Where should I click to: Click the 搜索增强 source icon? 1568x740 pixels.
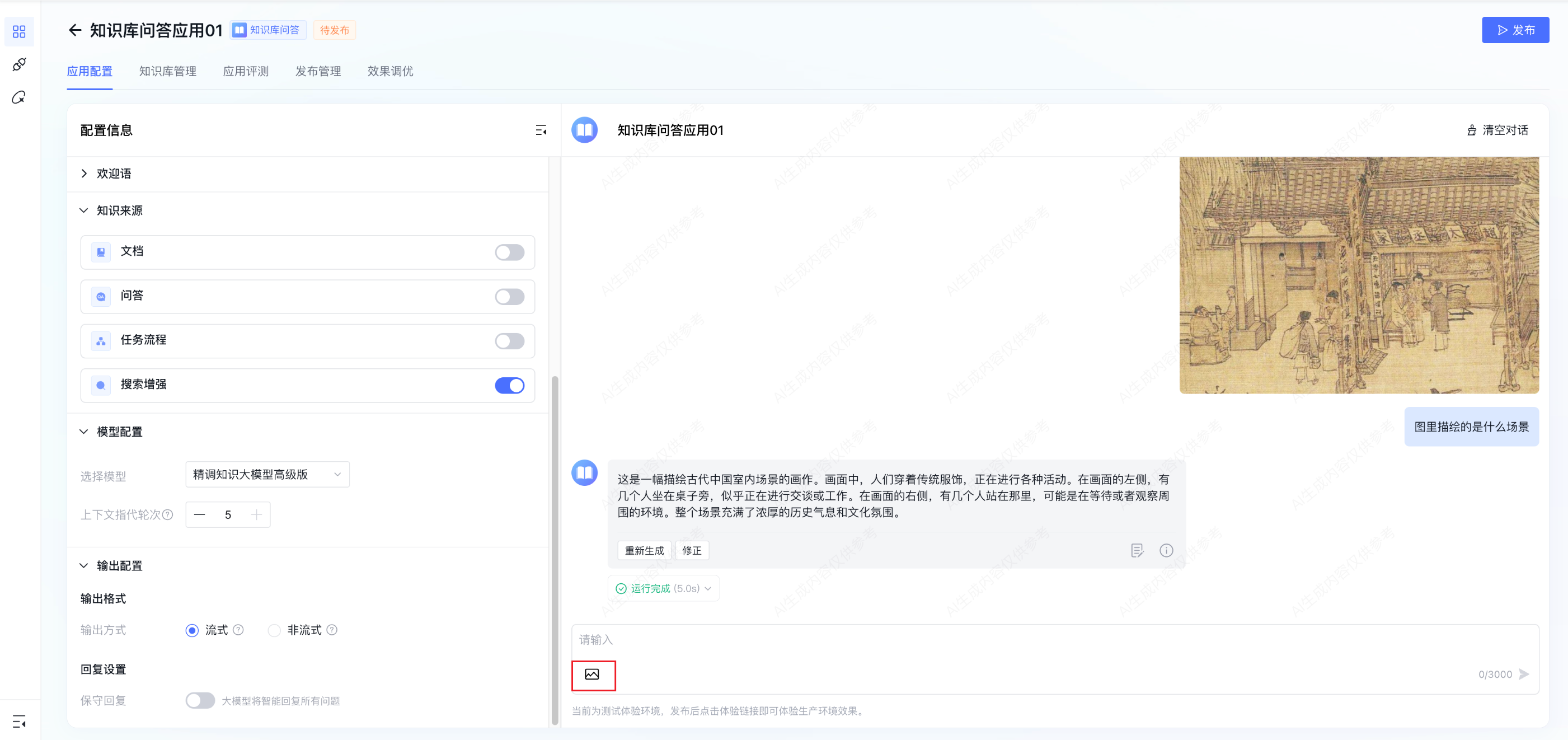point(101,386)
